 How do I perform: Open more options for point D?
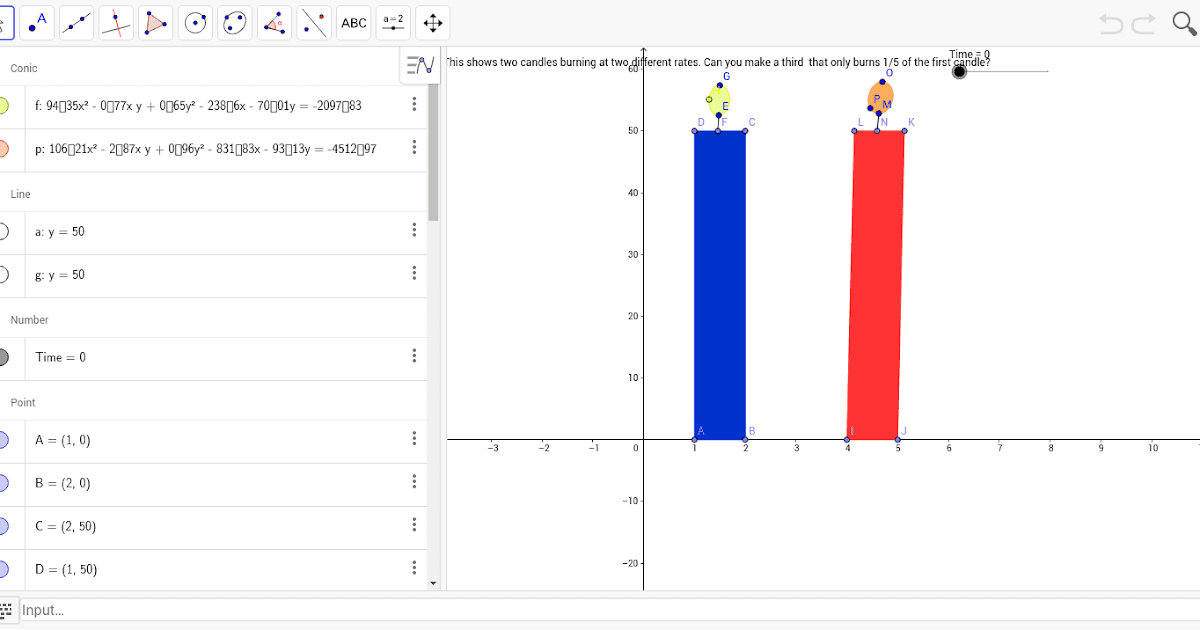coord(414,568)
